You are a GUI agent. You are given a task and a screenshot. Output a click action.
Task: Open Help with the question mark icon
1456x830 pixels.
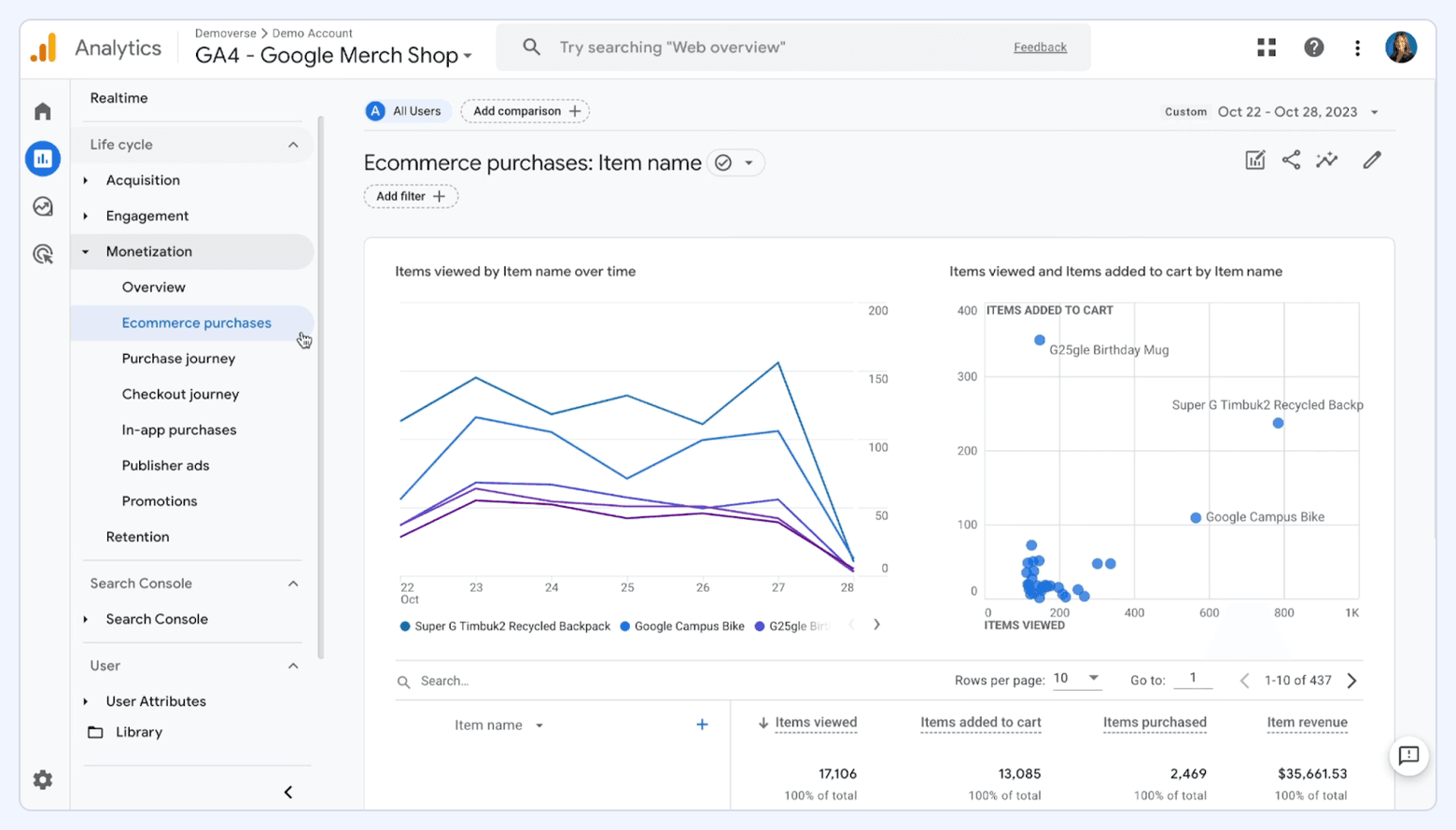click(x=1314, y=47)
